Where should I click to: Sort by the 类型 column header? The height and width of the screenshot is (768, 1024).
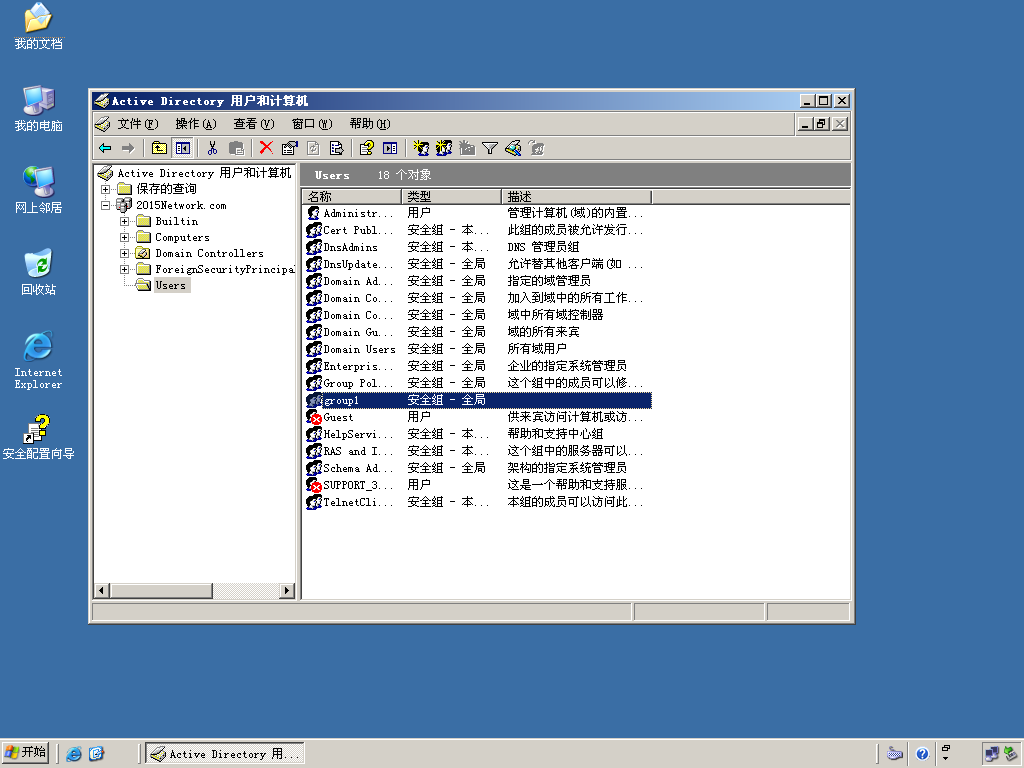(451, 197)
